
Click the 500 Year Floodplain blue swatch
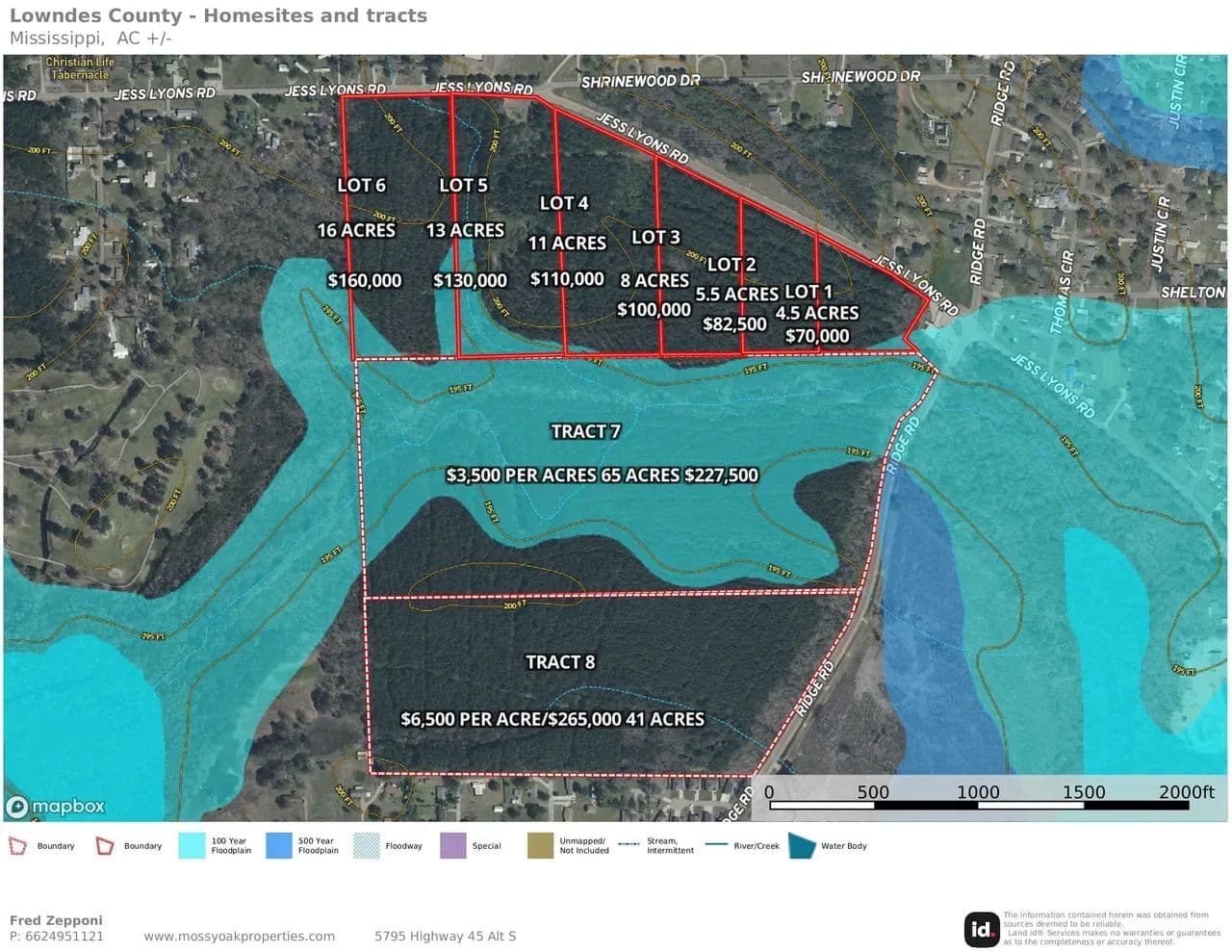tap(278, 846)
